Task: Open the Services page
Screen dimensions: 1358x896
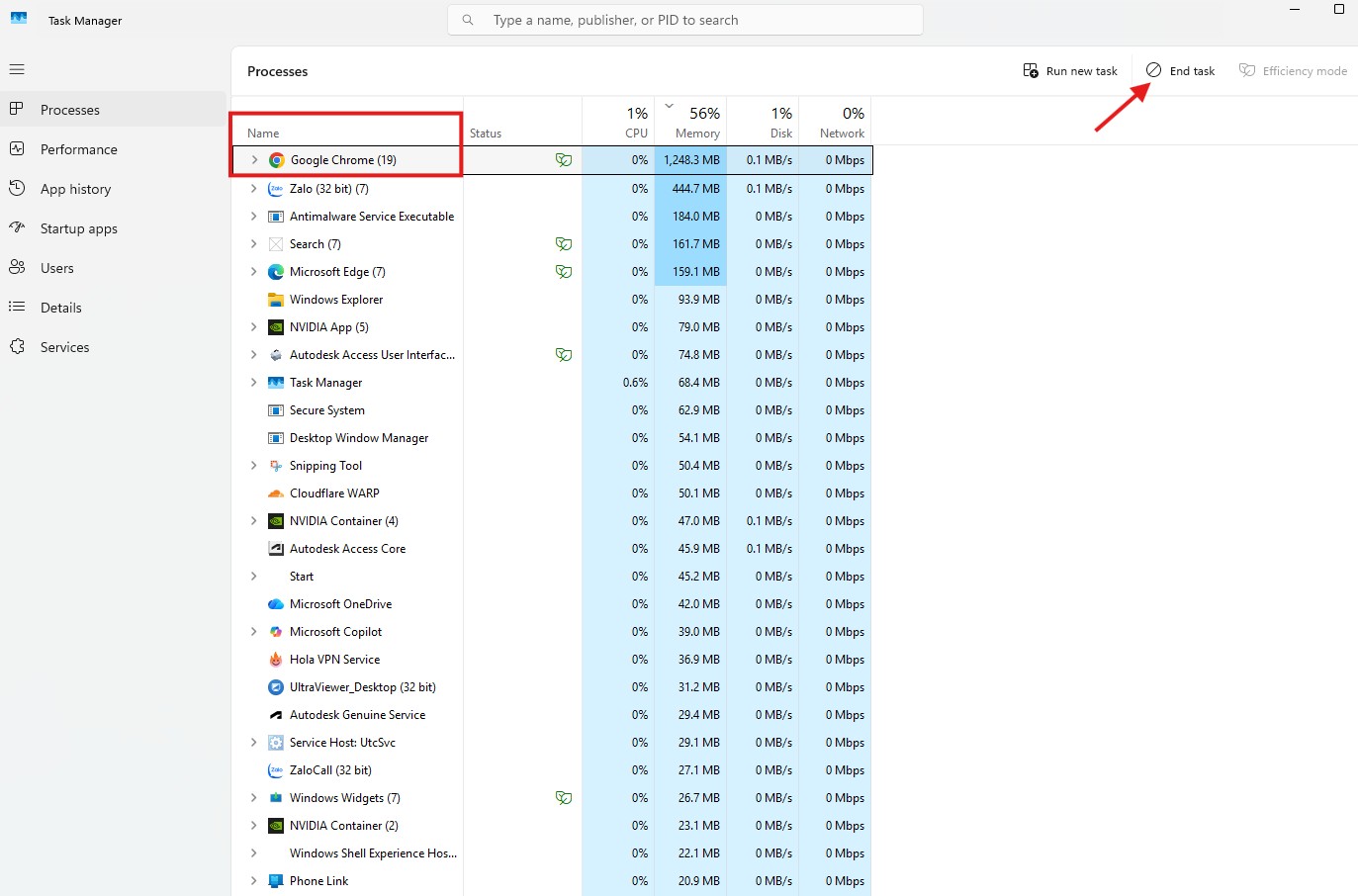Action: [64, 347]
